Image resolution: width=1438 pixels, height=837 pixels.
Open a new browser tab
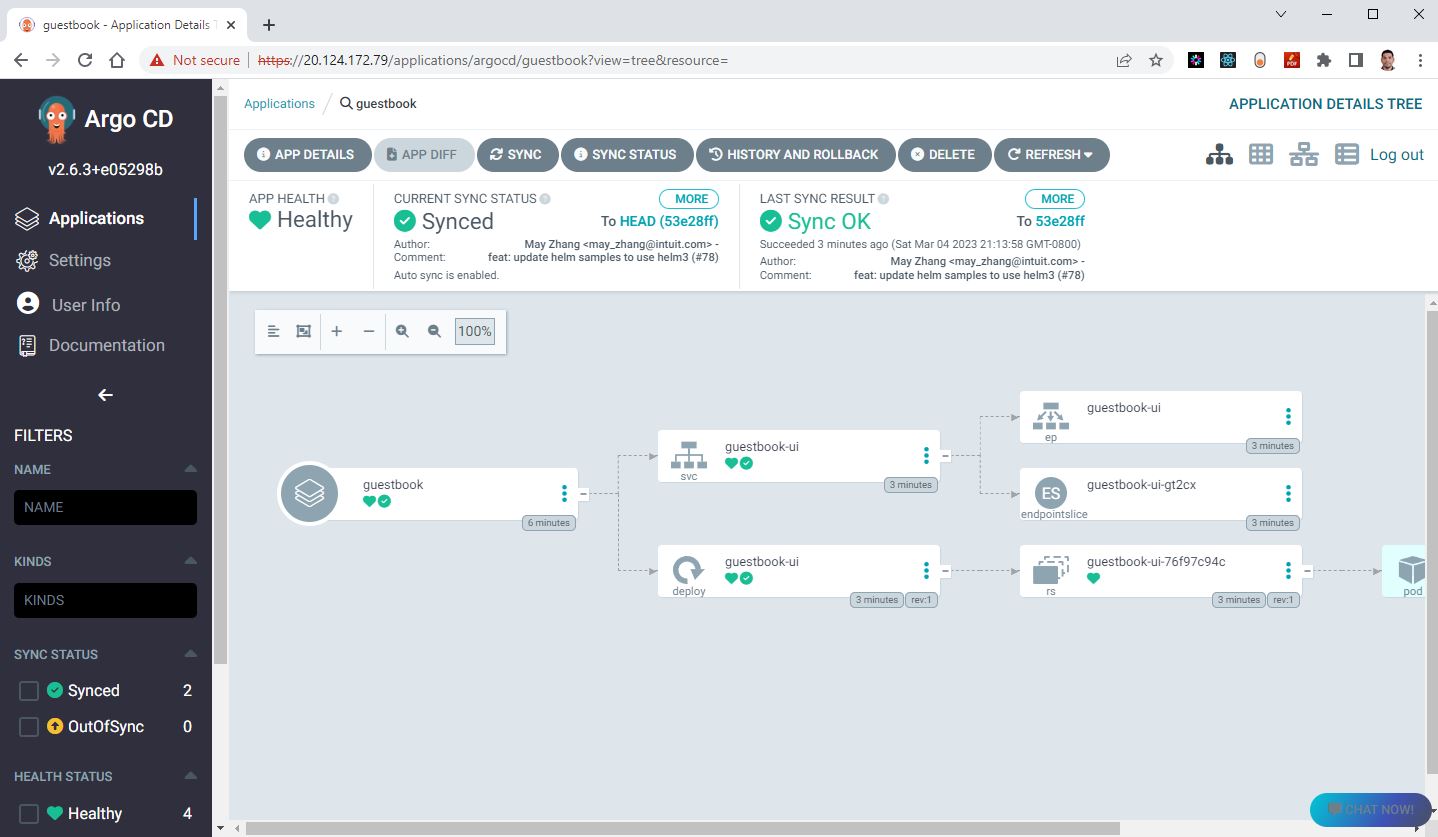(x=269, y=25)
